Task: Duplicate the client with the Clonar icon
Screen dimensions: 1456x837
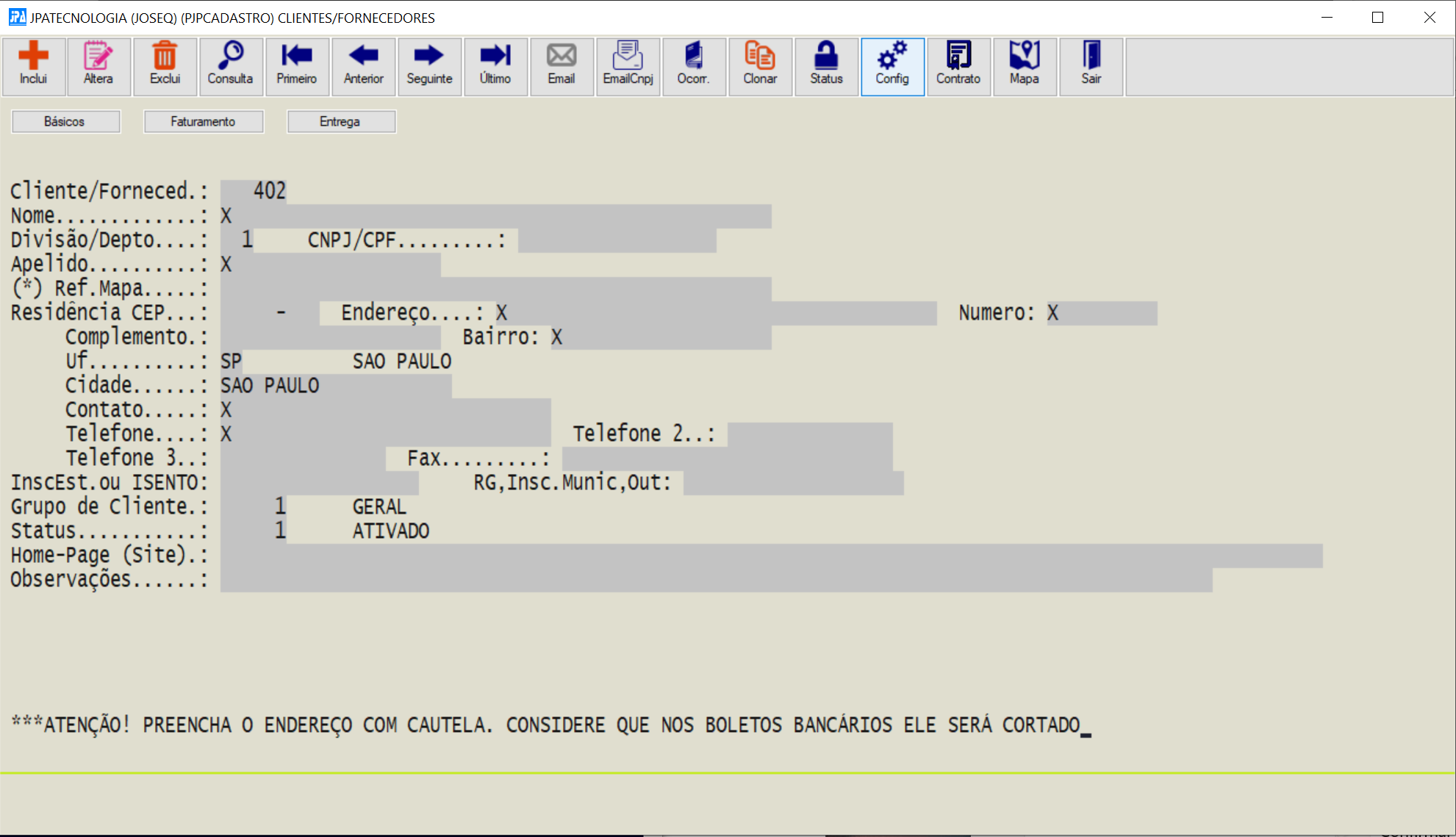Action: click(x=760, y=65)
